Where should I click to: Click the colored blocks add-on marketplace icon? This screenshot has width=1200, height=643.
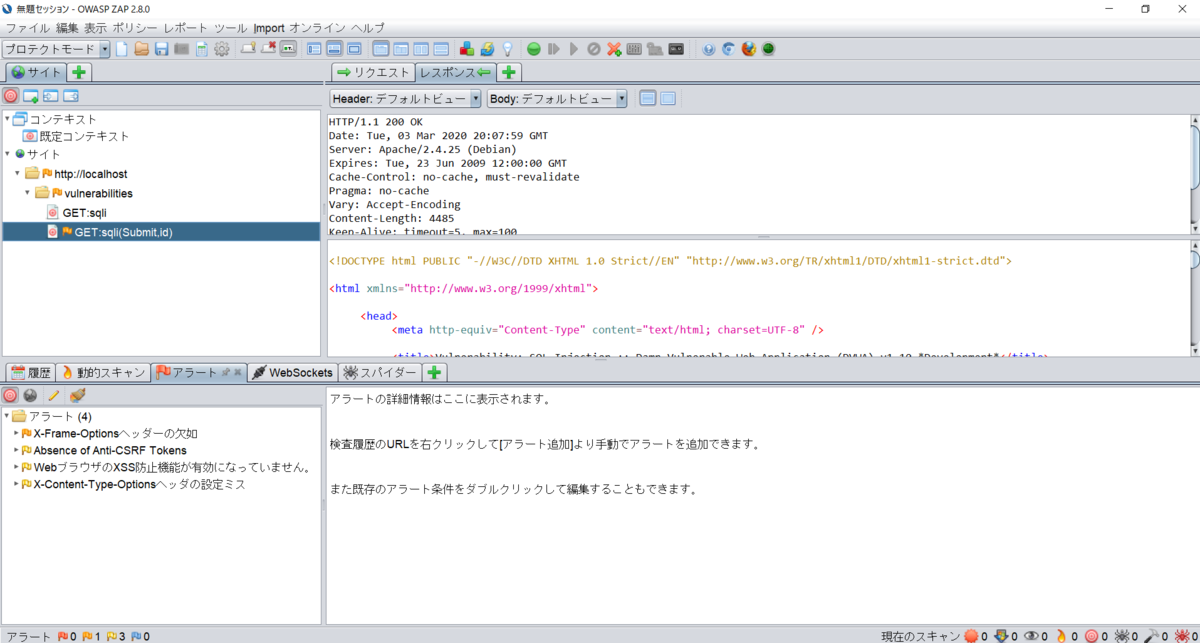click(x=467, y=49)
